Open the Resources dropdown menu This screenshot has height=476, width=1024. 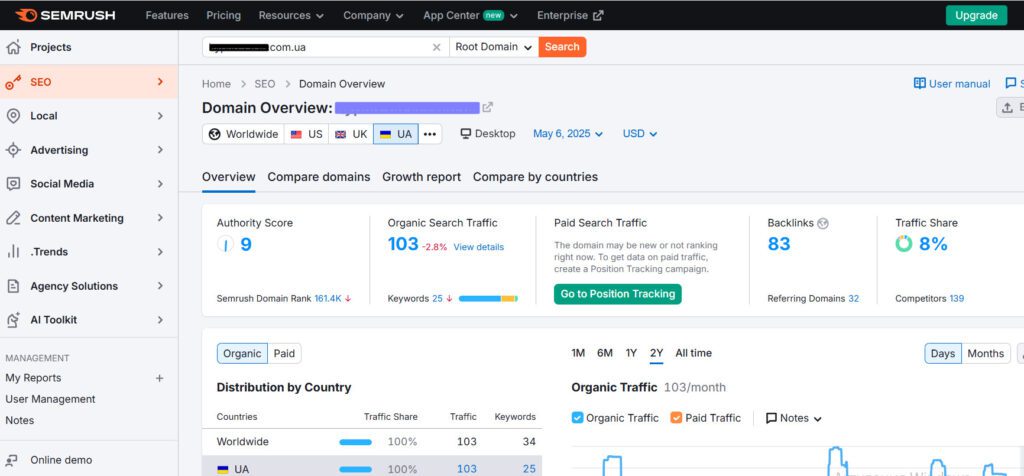[291, 15]
